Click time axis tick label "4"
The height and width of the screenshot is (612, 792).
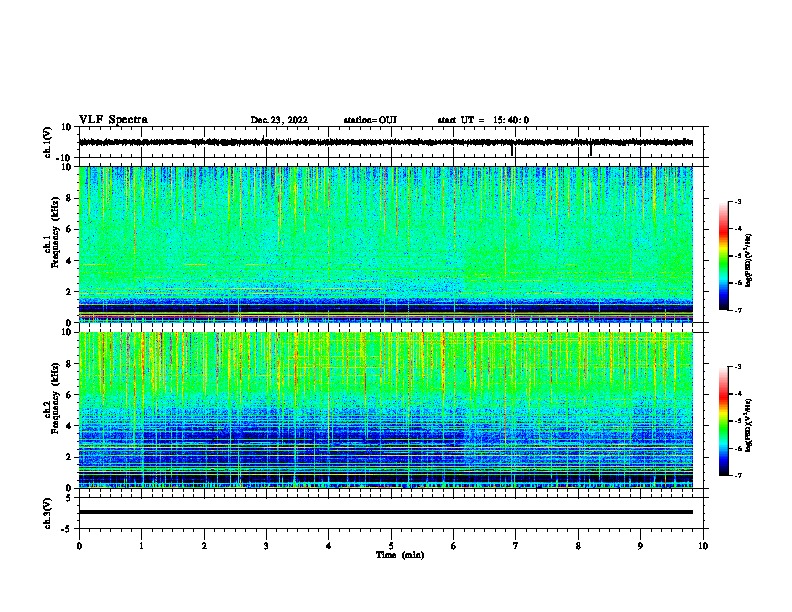pos(329,546)
